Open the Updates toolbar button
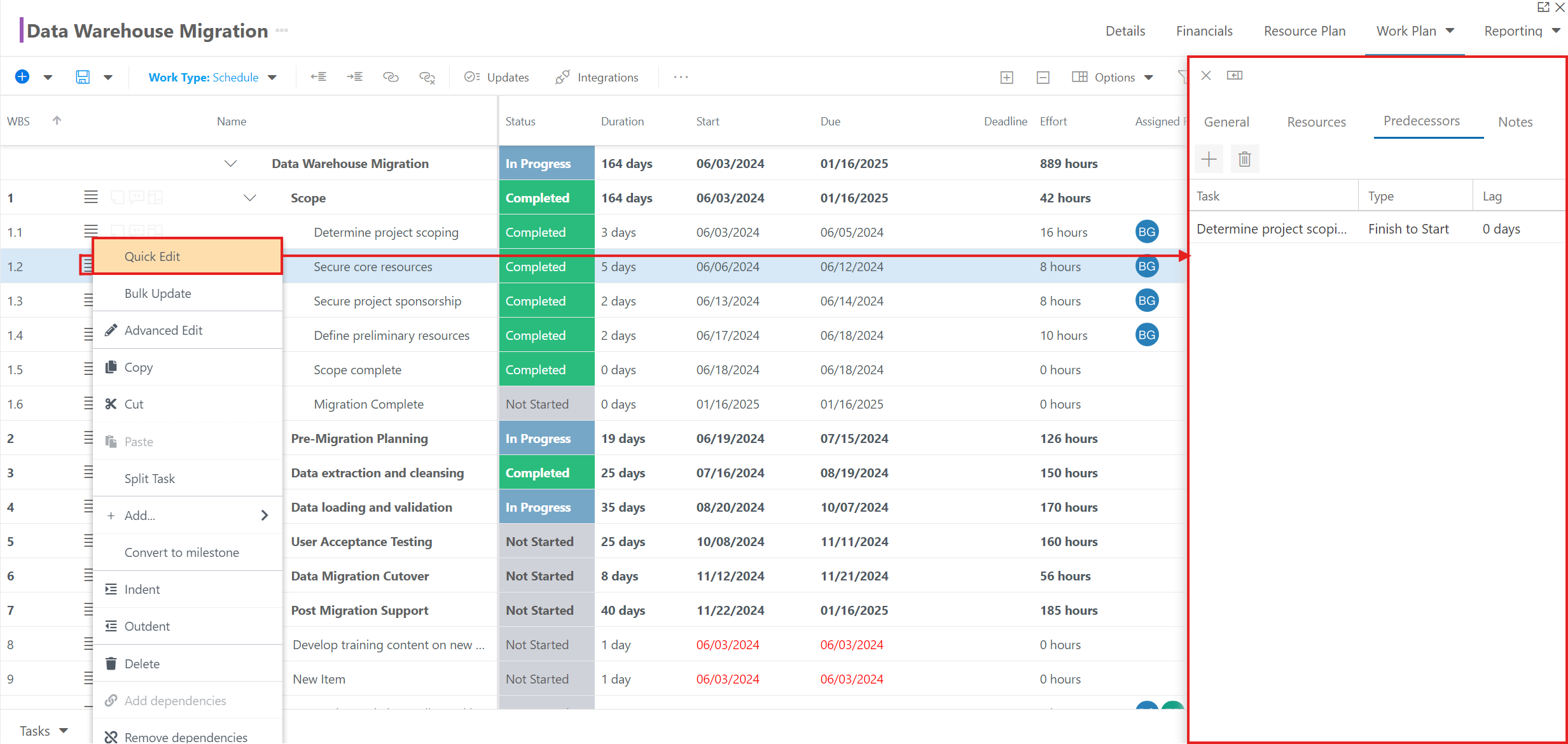This screenshot has width=1568, height=744. pyautogui.click(x=497, y=77)
